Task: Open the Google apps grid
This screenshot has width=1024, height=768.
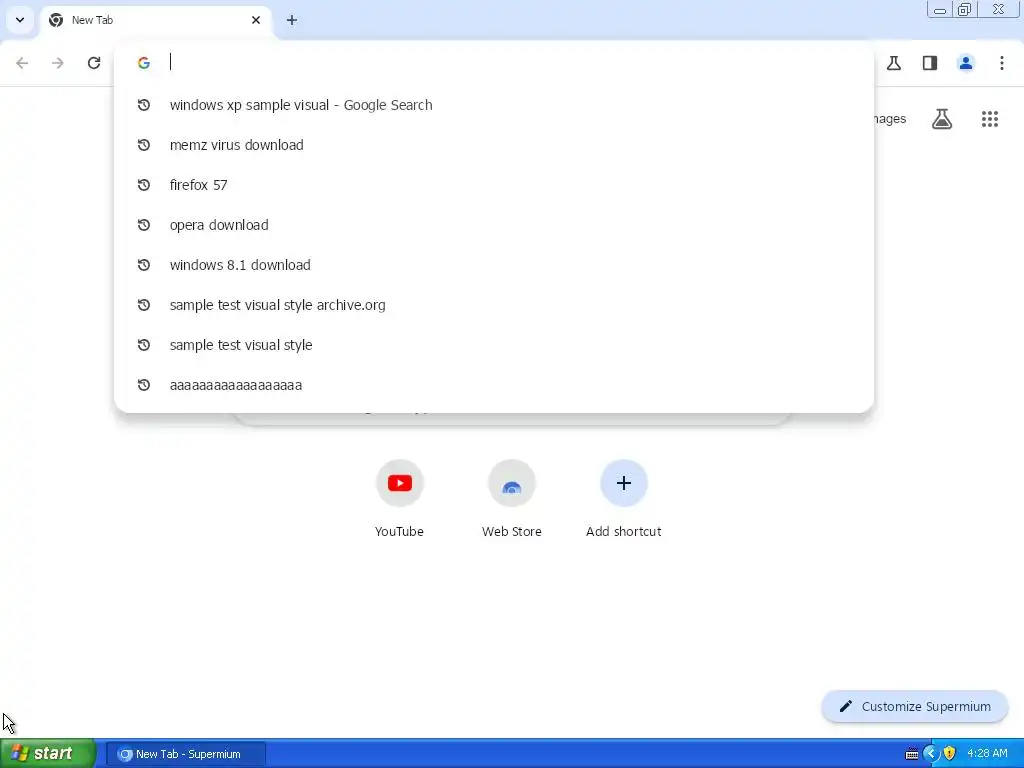Action: pos(990,119)
